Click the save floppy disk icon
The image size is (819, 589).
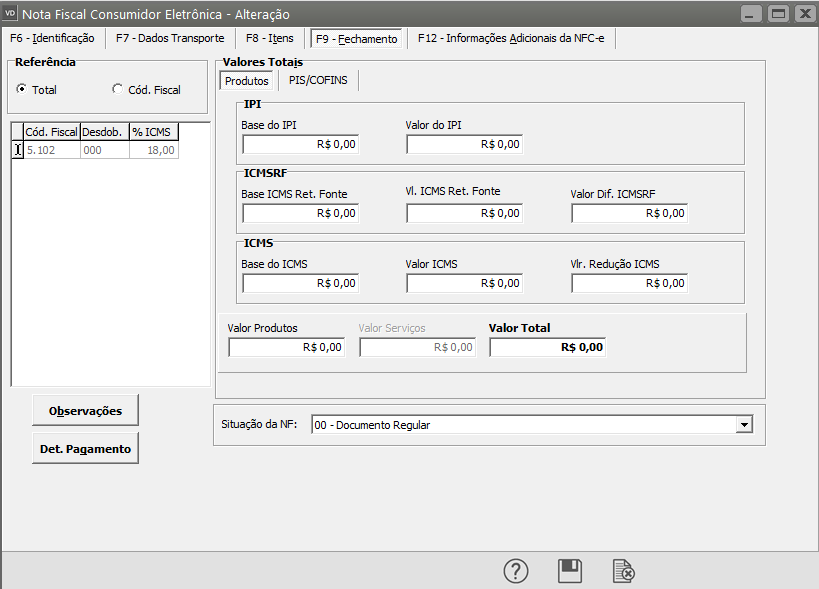(570, 571)
